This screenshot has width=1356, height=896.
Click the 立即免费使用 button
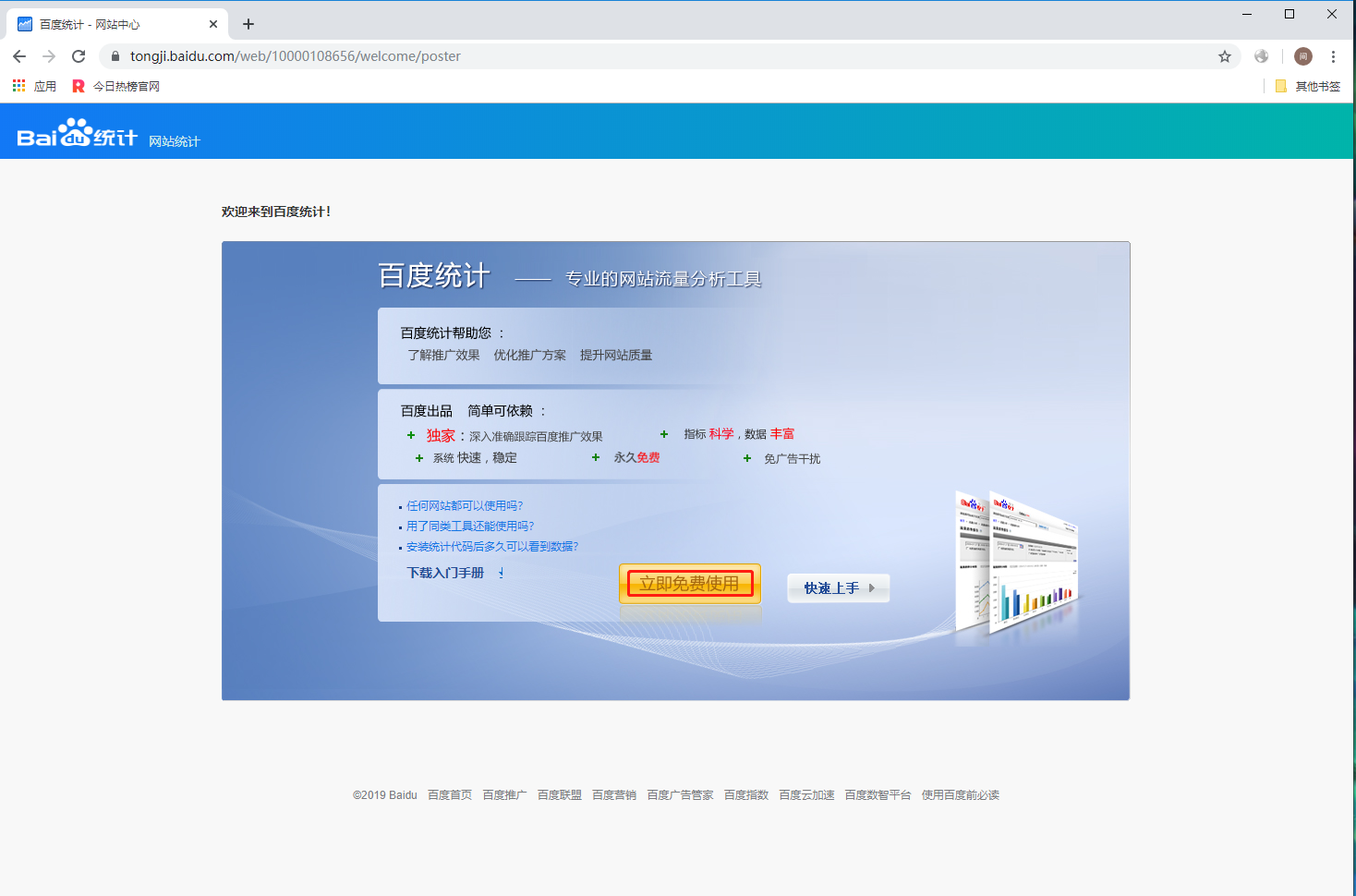click(x=690, y=584)
